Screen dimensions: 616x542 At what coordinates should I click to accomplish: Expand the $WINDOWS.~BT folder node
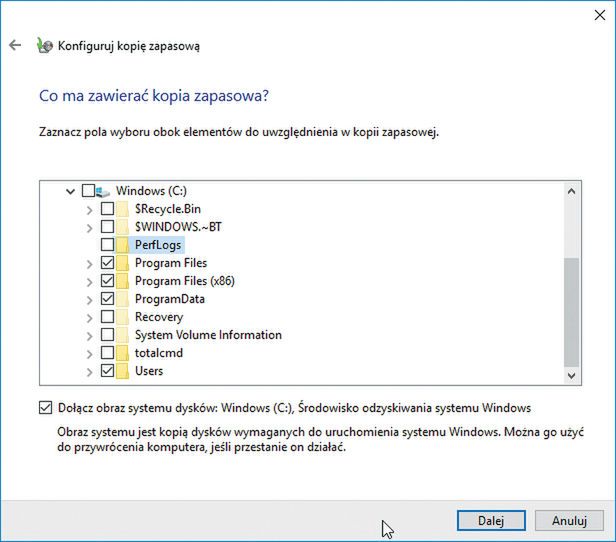point(90,228)
